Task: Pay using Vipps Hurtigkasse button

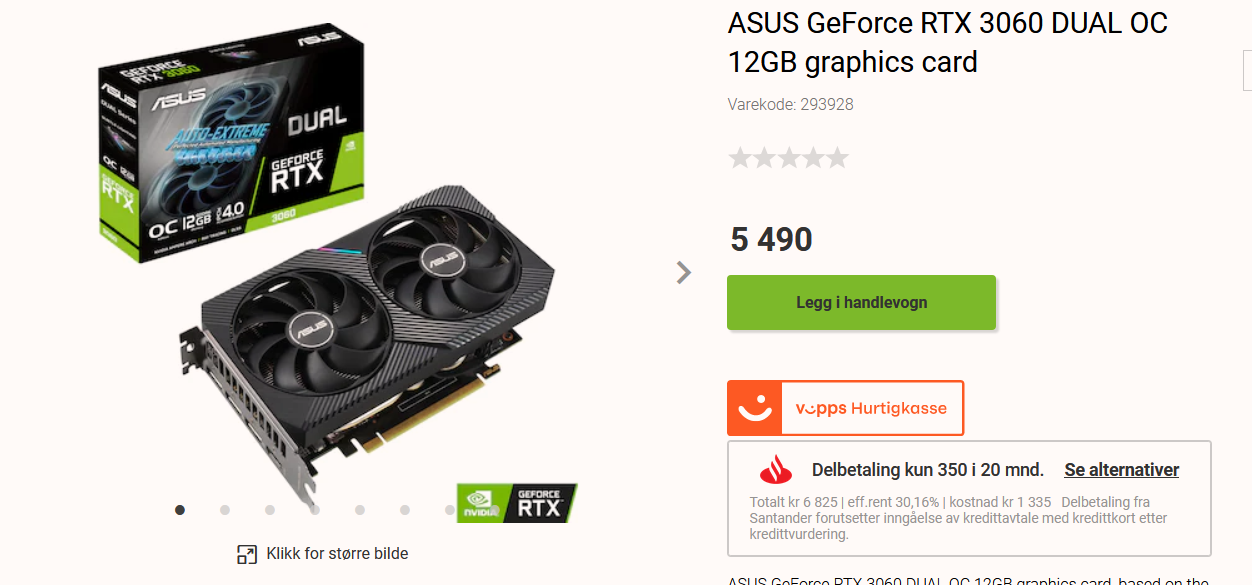Action: point(845,408)
